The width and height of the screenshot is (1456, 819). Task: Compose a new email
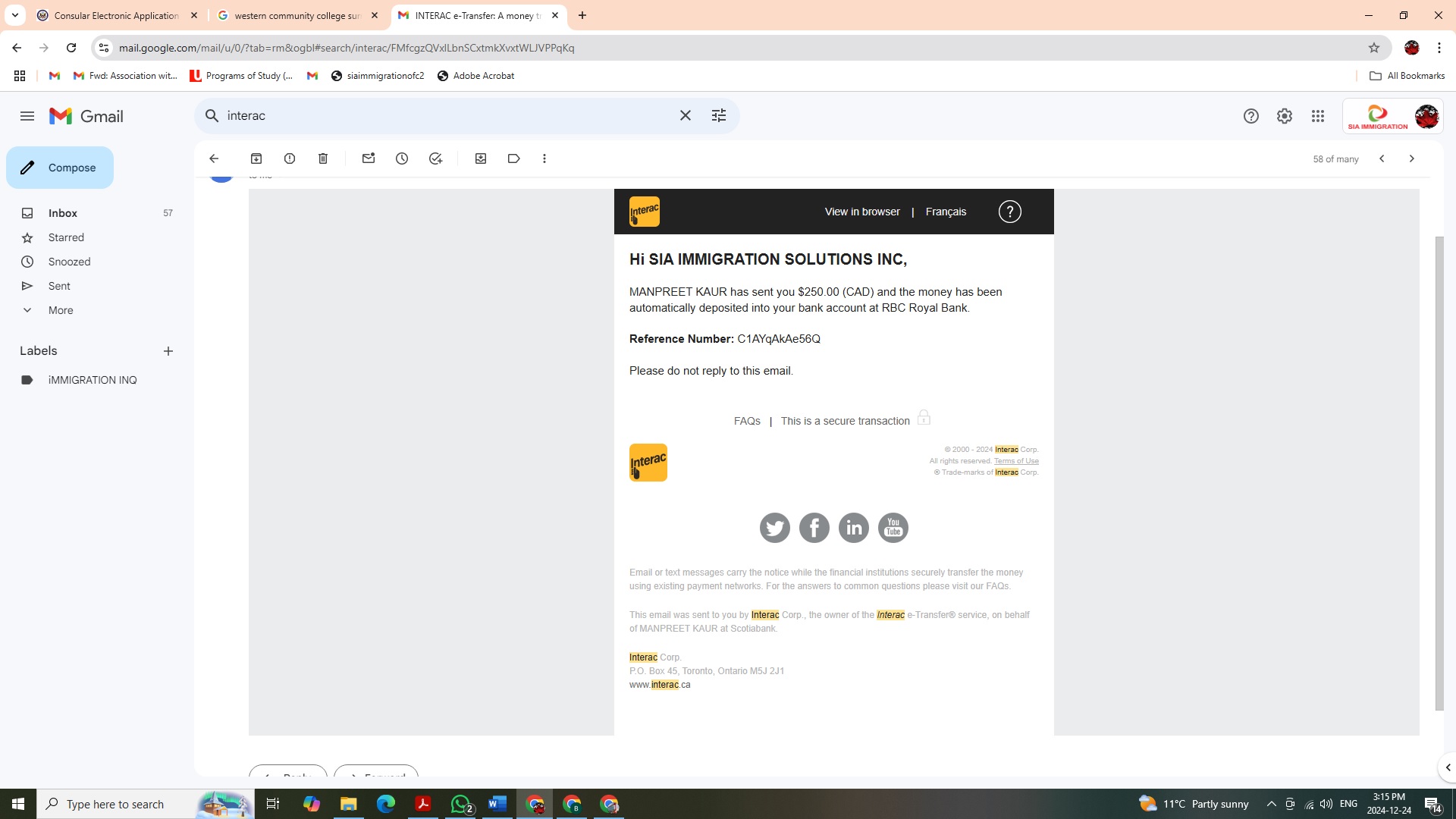tap(60, 168)
